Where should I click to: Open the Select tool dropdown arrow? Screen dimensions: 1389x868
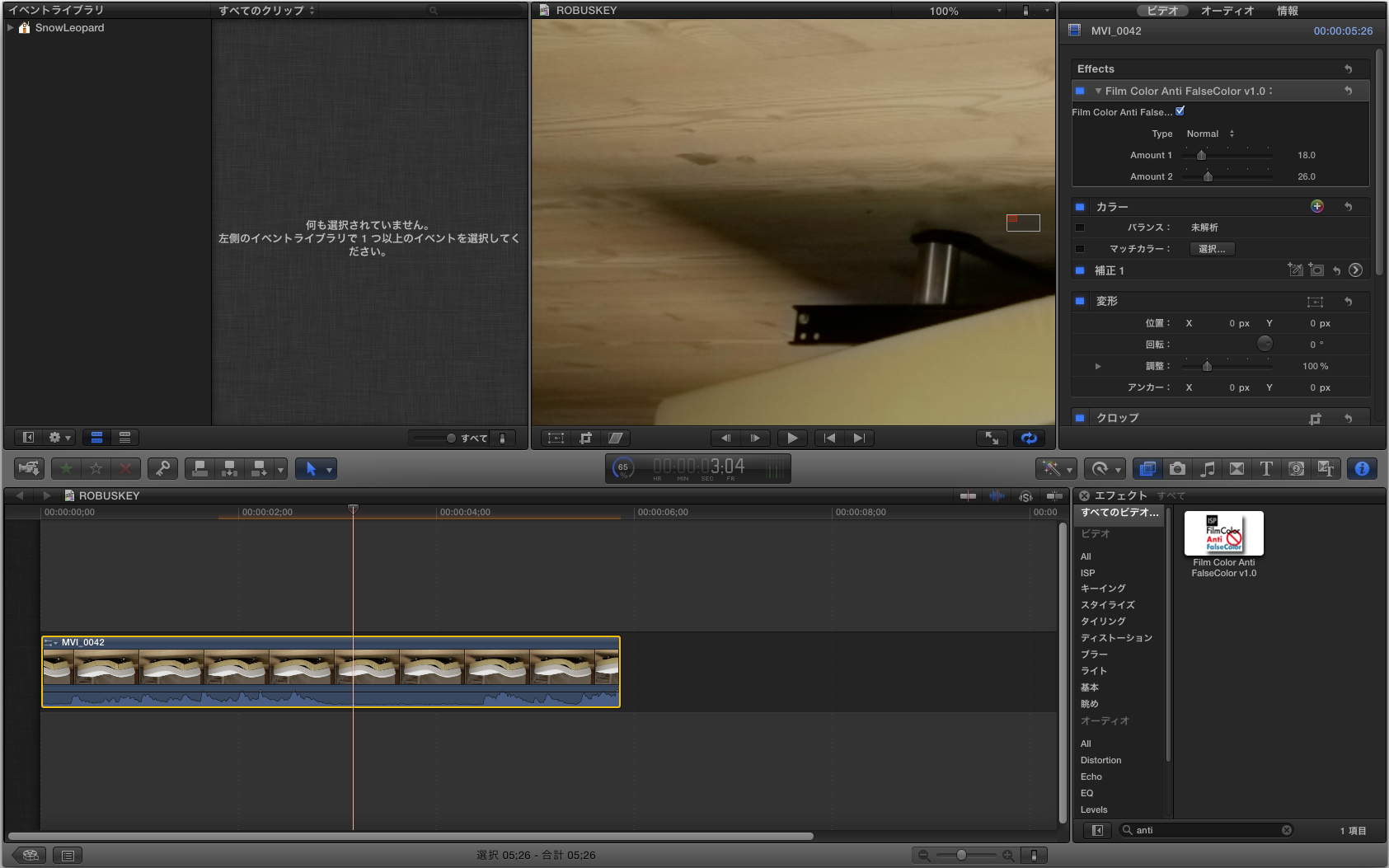[x=329, y=470]
